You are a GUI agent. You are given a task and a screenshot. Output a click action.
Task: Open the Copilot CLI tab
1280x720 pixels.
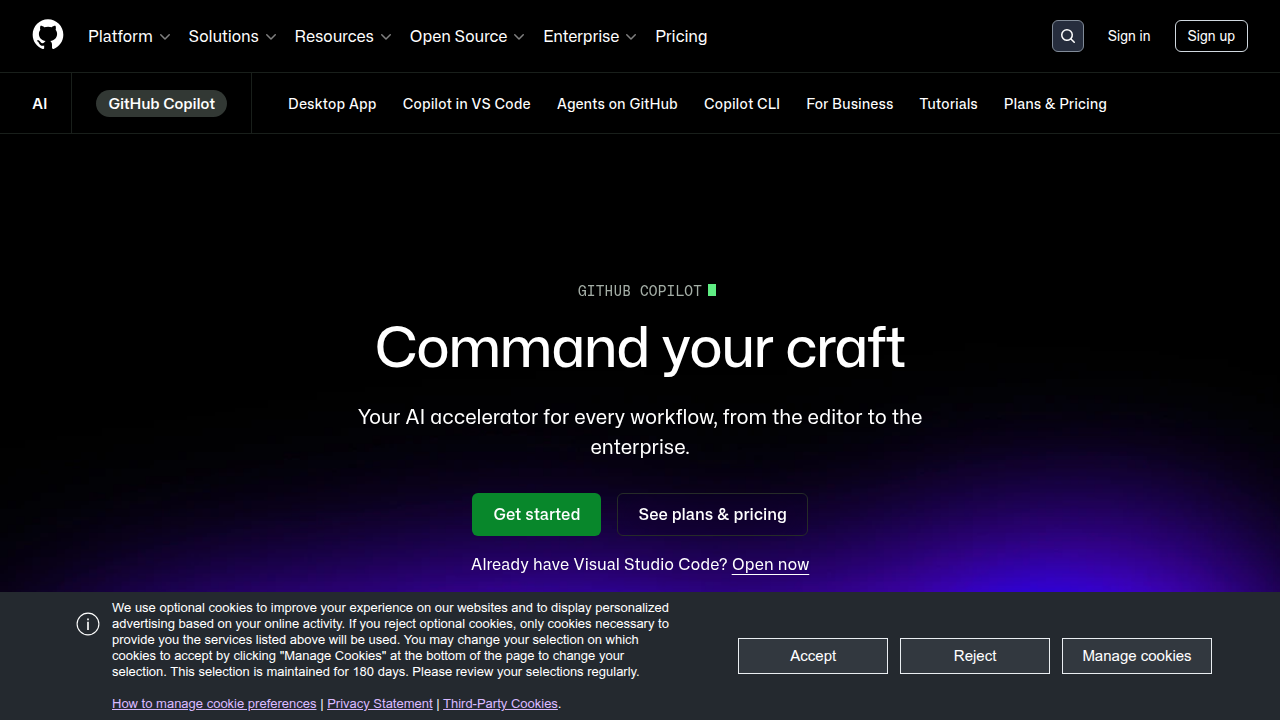pyautogui.click(x=742, y=104)
